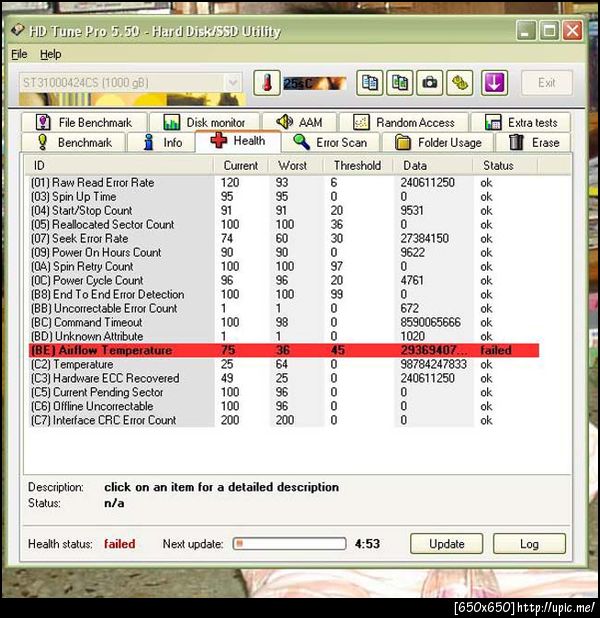Click the Next update progress bar

(289, 544)
